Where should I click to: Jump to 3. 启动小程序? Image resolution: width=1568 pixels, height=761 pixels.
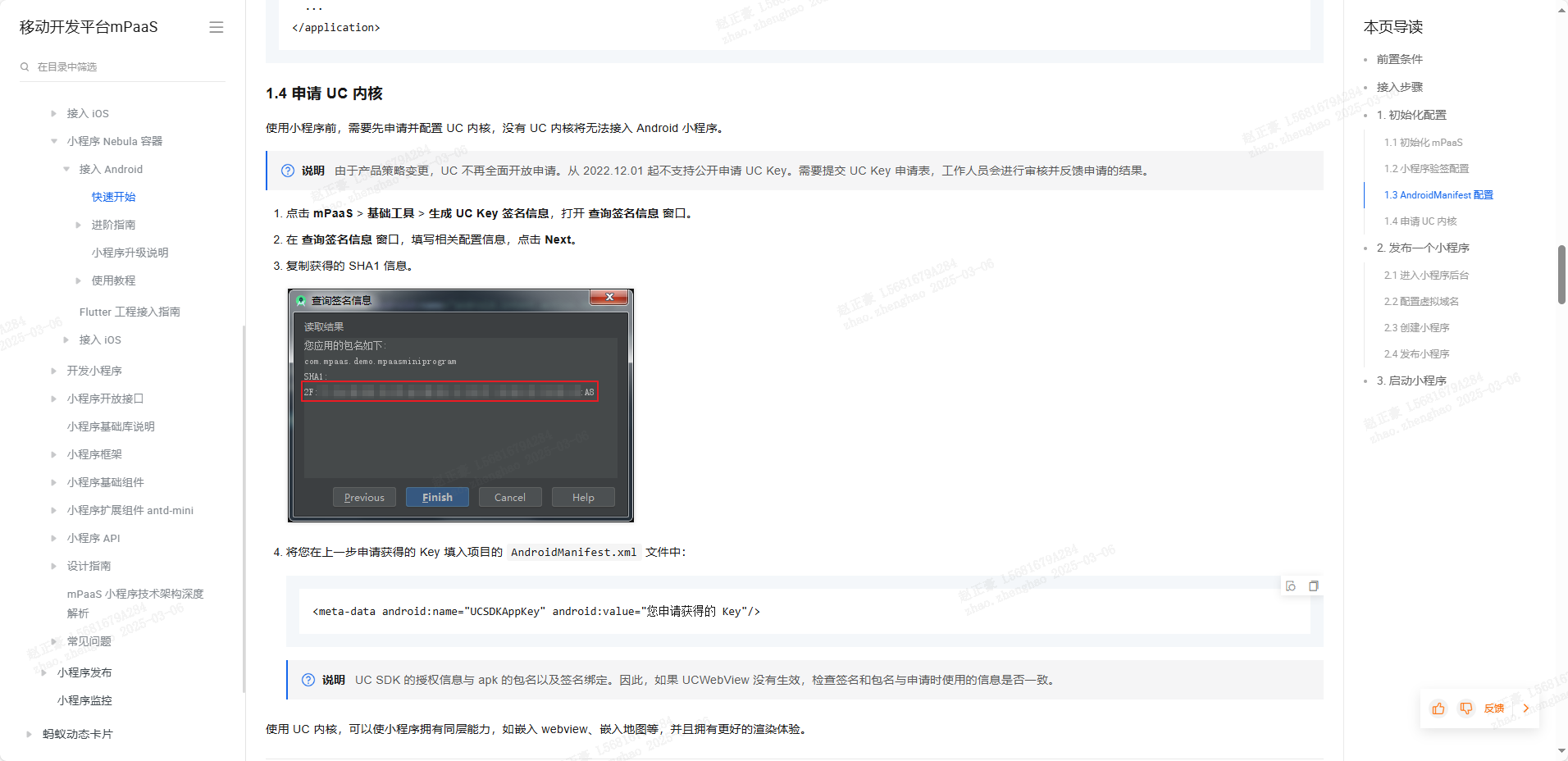tap(1411, 380)
